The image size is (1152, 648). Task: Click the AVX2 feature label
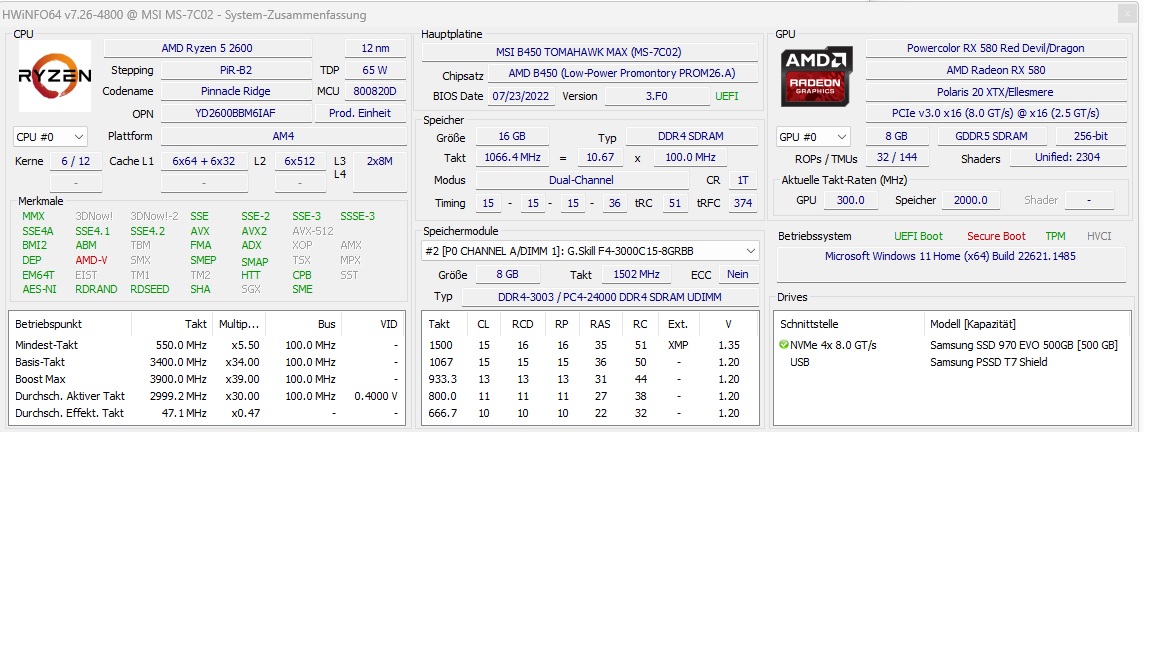click(254, 231)
